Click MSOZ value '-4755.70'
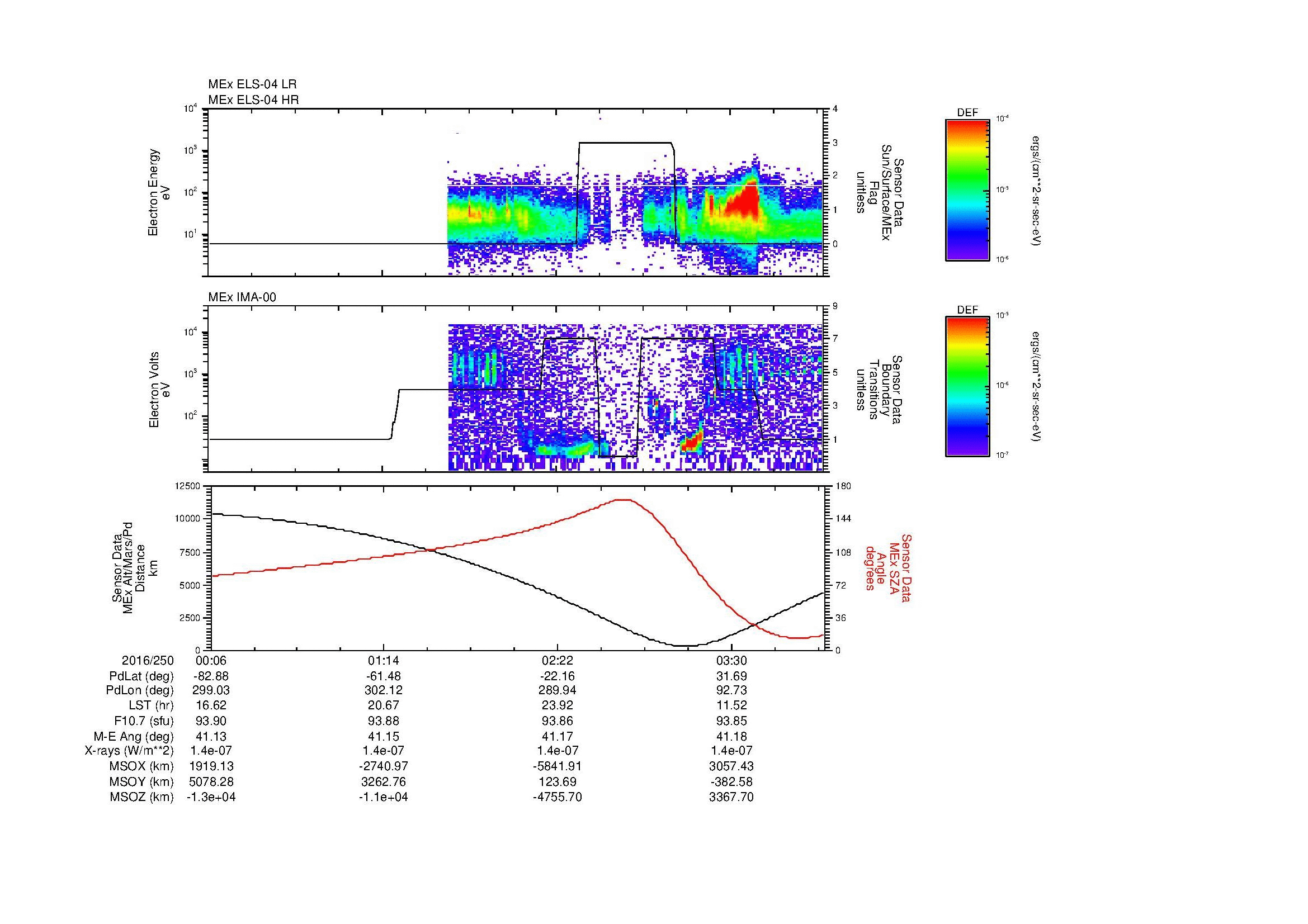This screenshot has height=924, width=1308. (557, 797)
